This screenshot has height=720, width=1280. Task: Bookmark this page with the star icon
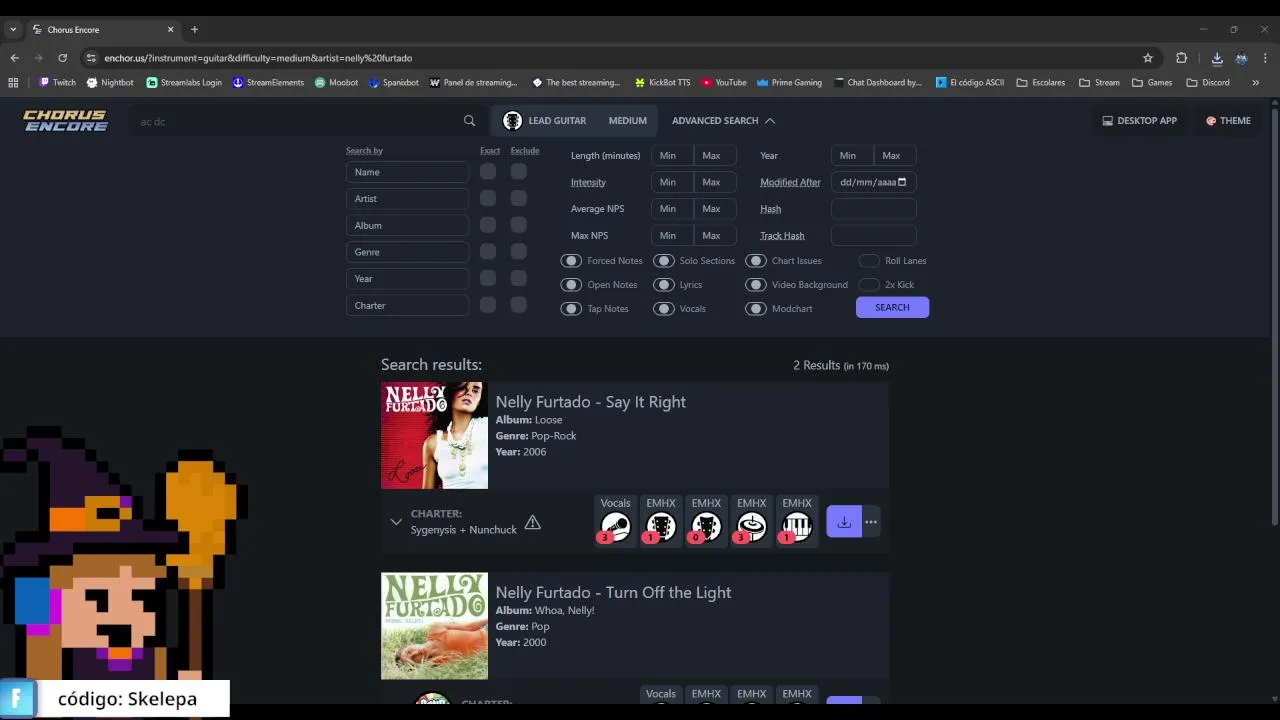tap(1148, 58)
